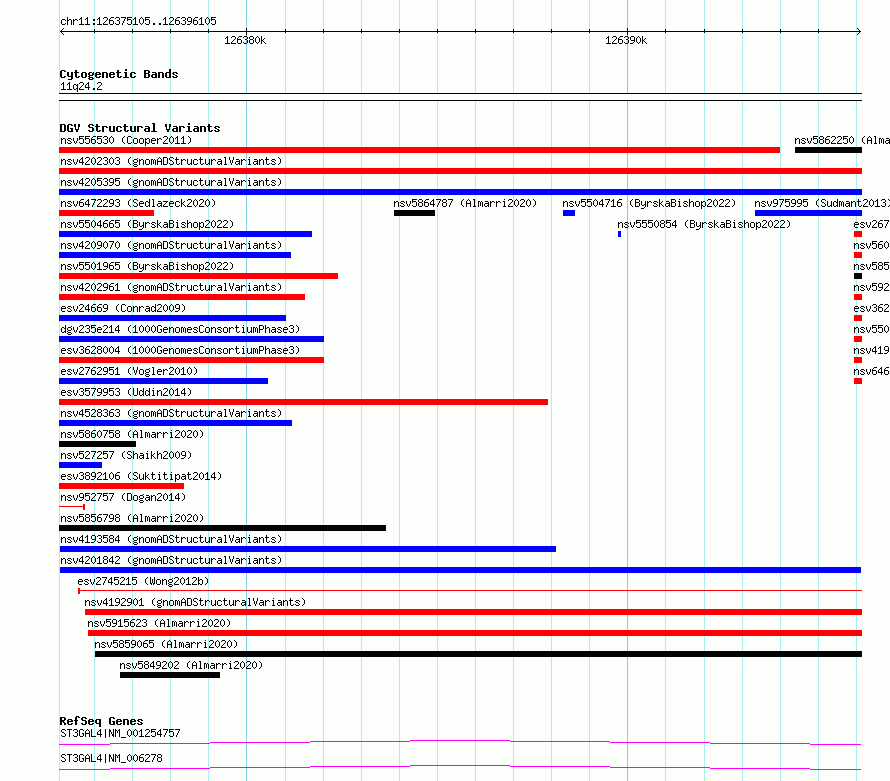Open the nsv6472293 (Sedlazeck2020) label
The height and width of the screenshot is (781, 890).
click(138, 203)
